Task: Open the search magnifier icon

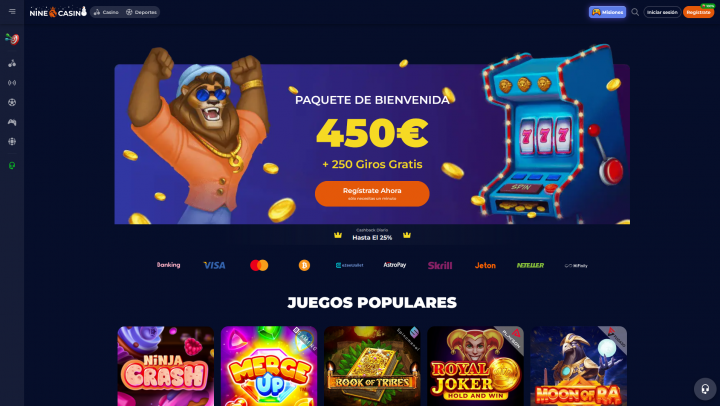Action: click(635, 12)
